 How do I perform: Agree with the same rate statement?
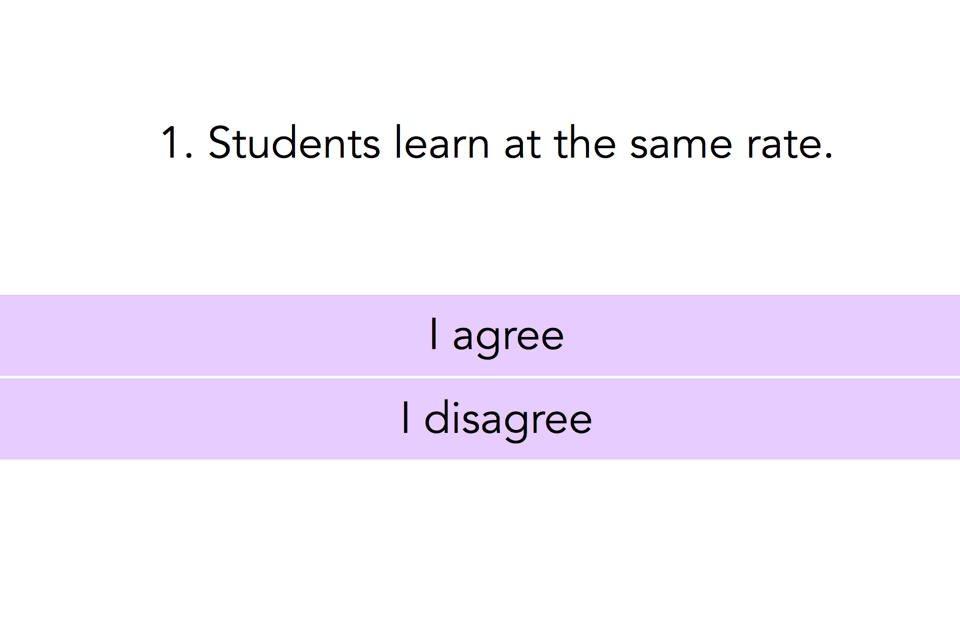480,335
